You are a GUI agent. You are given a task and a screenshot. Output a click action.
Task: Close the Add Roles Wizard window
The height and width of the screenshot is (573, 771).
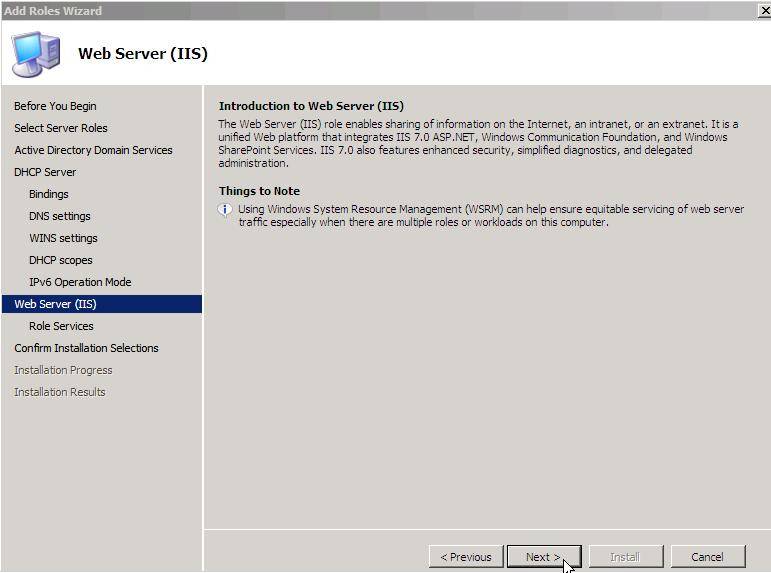[x=765, y=11]
